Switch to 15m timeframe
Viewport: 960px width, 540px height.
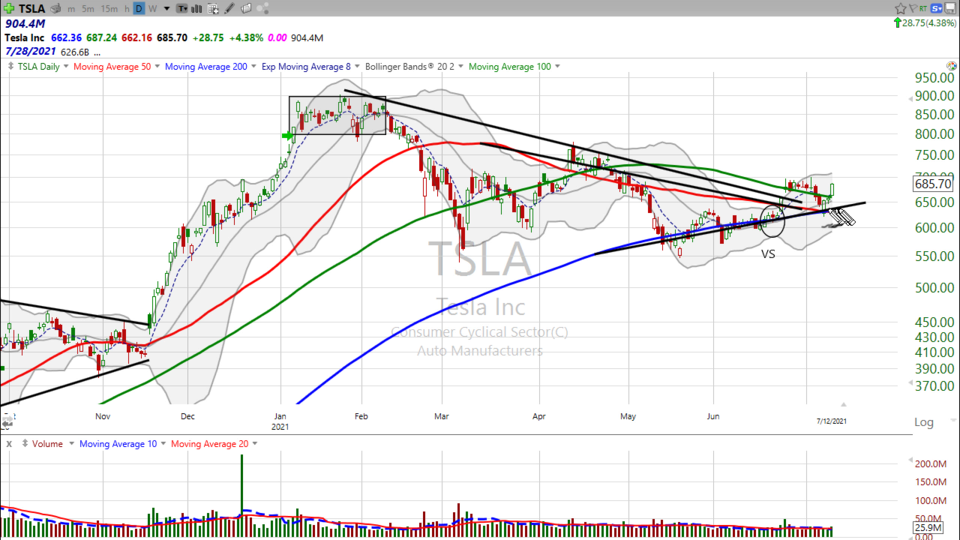[x=109, y=9]
